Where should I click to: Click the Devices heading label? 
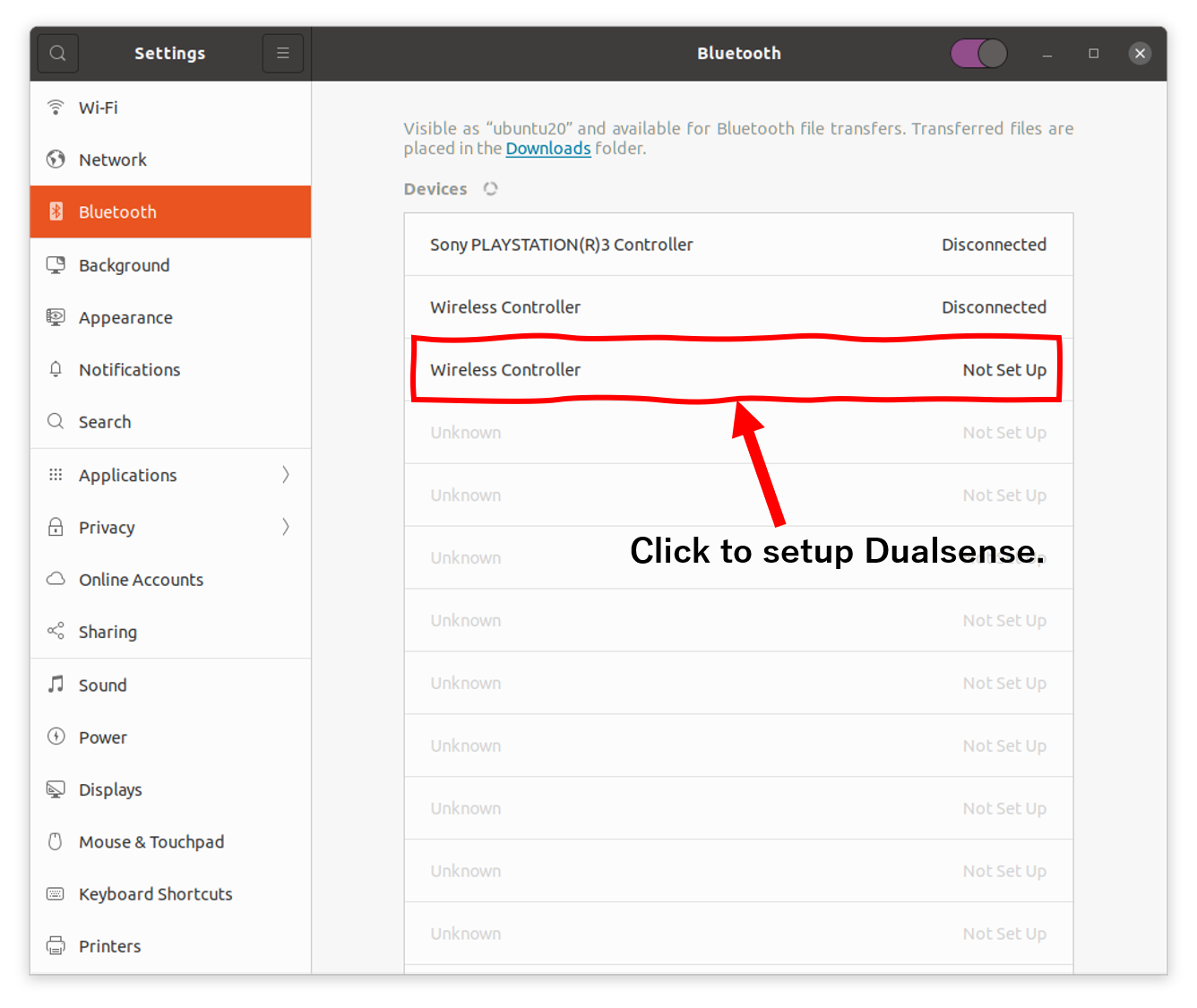tap(435, 189)
